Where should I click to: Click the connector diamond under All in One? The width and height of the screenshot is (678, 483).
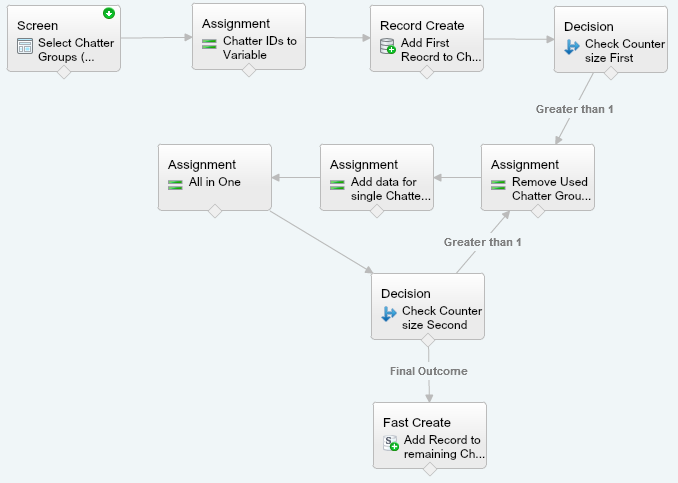tap(215, 211)
